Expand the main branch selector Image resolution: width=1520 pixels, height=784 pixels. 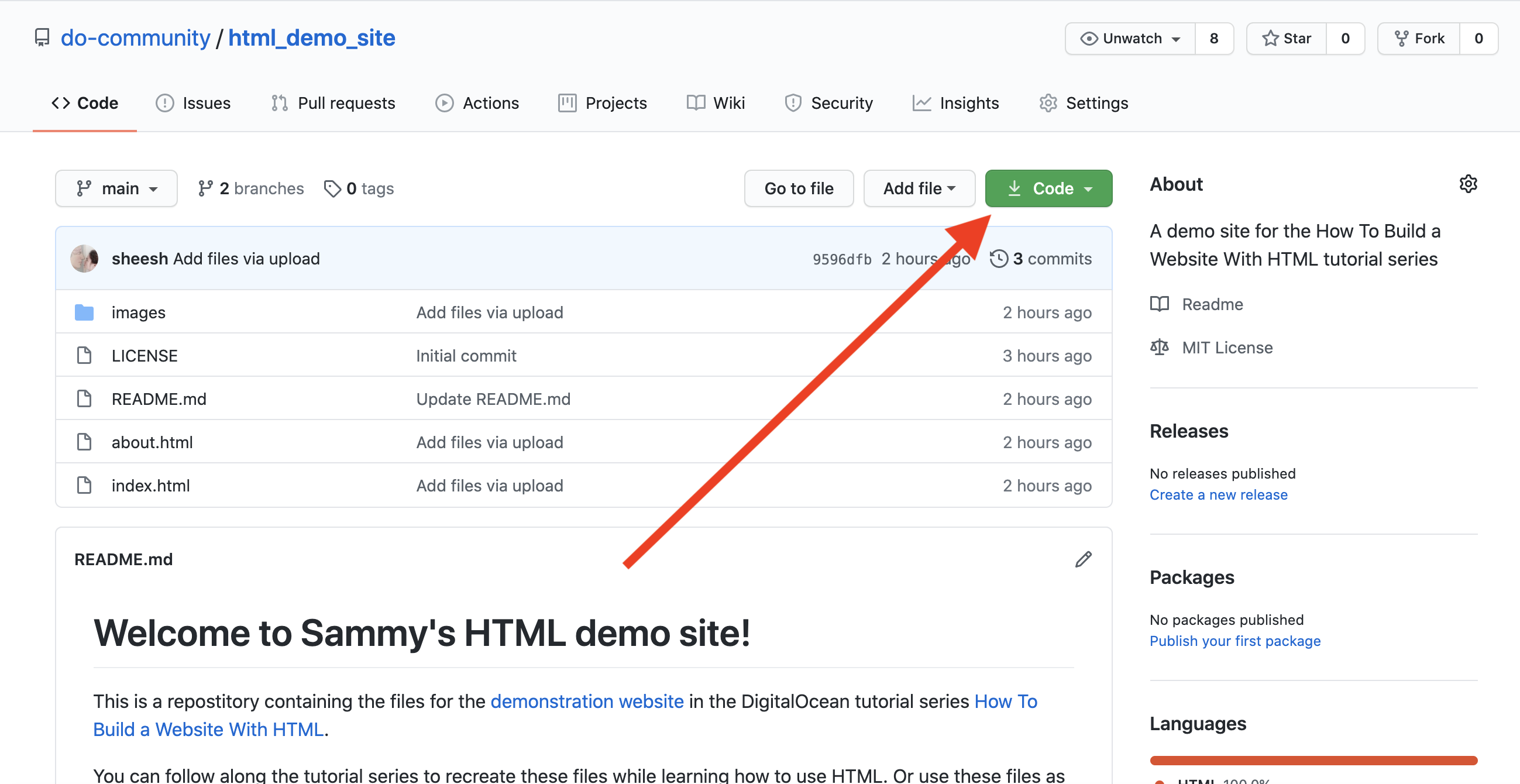click(115, 188)
